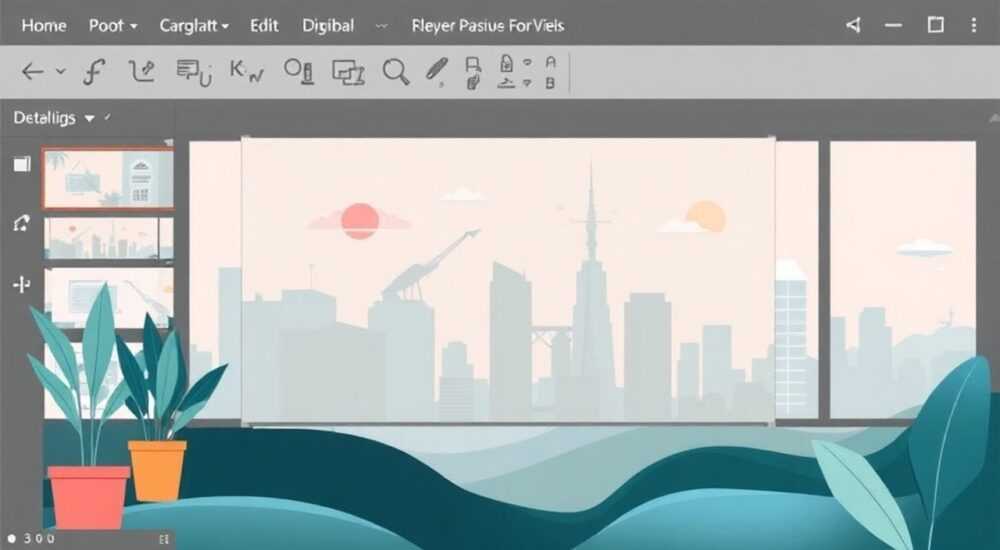Click the Rleyer Pasiue ForViels title
The image size is (1000, 550).
click(488, 26)
